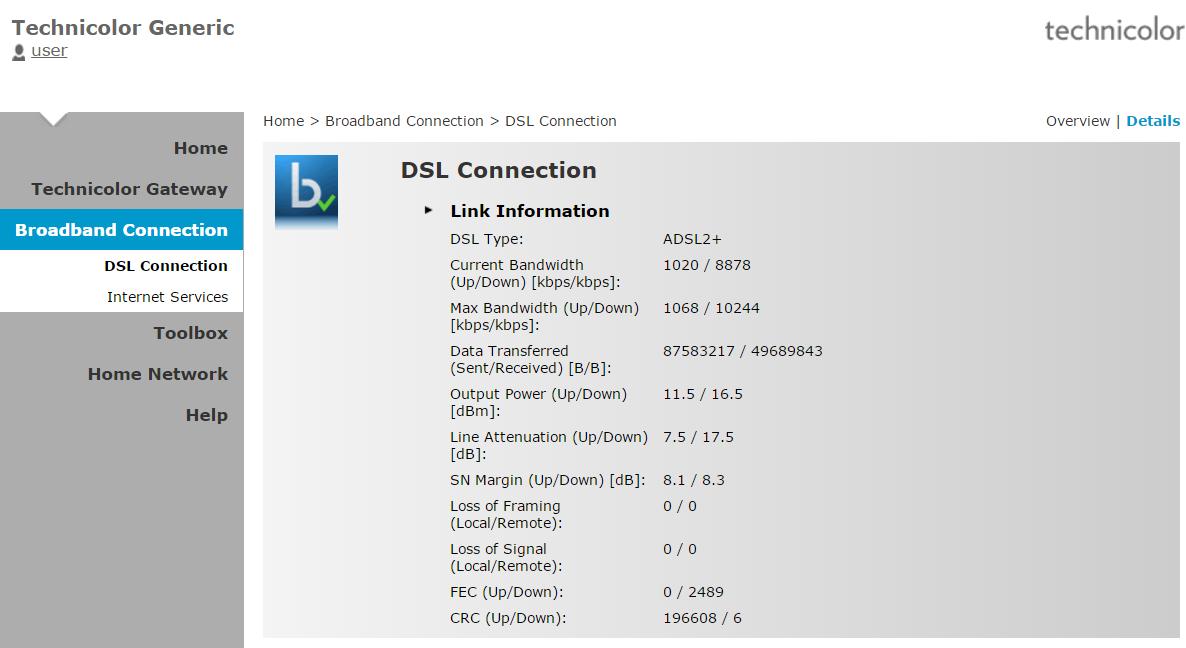Click the Max Bandwidth label
This screenshot has height=648, width=1186.
click(545, 317)
